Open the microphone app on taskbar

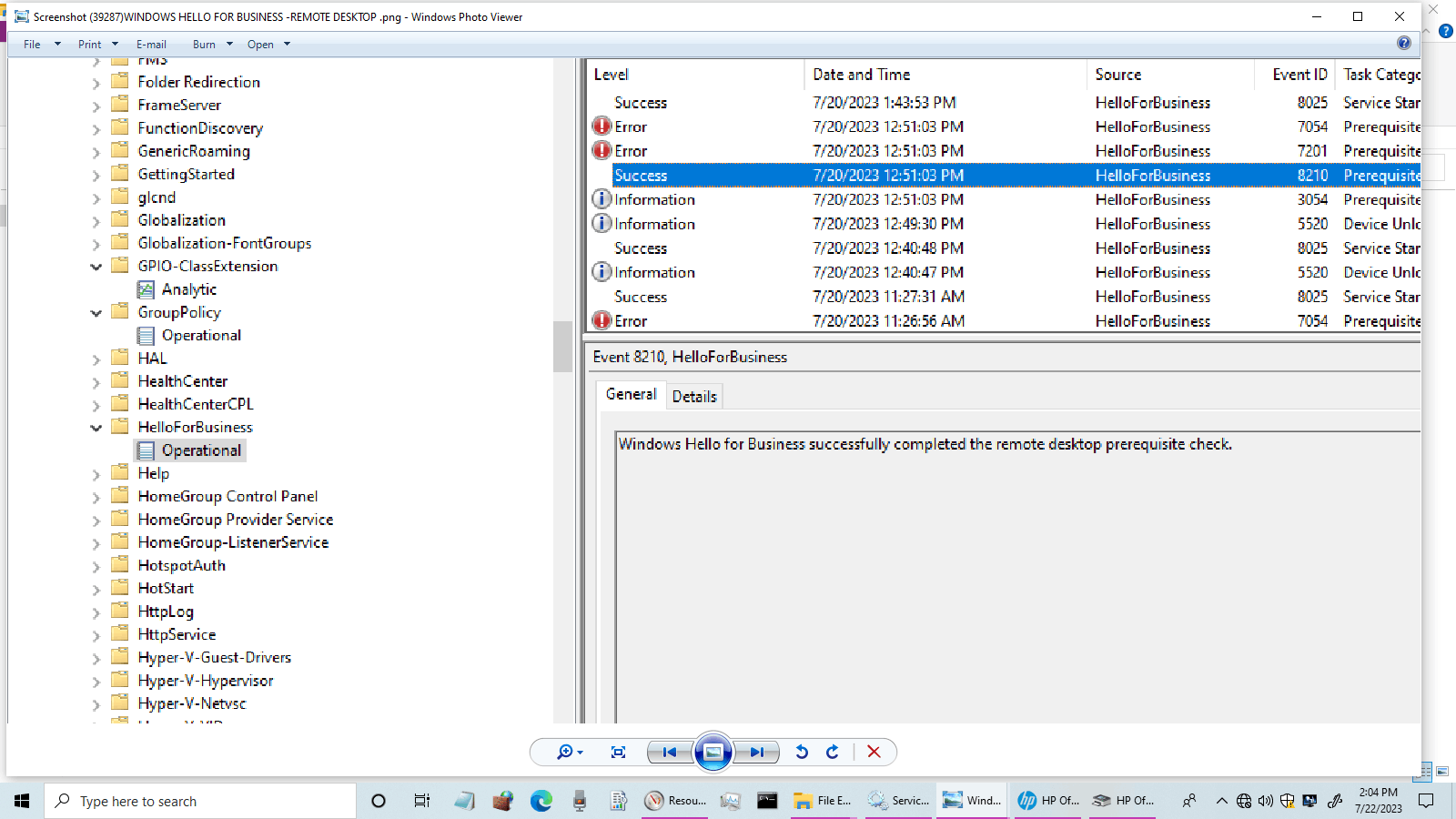[x=580, y=801]
